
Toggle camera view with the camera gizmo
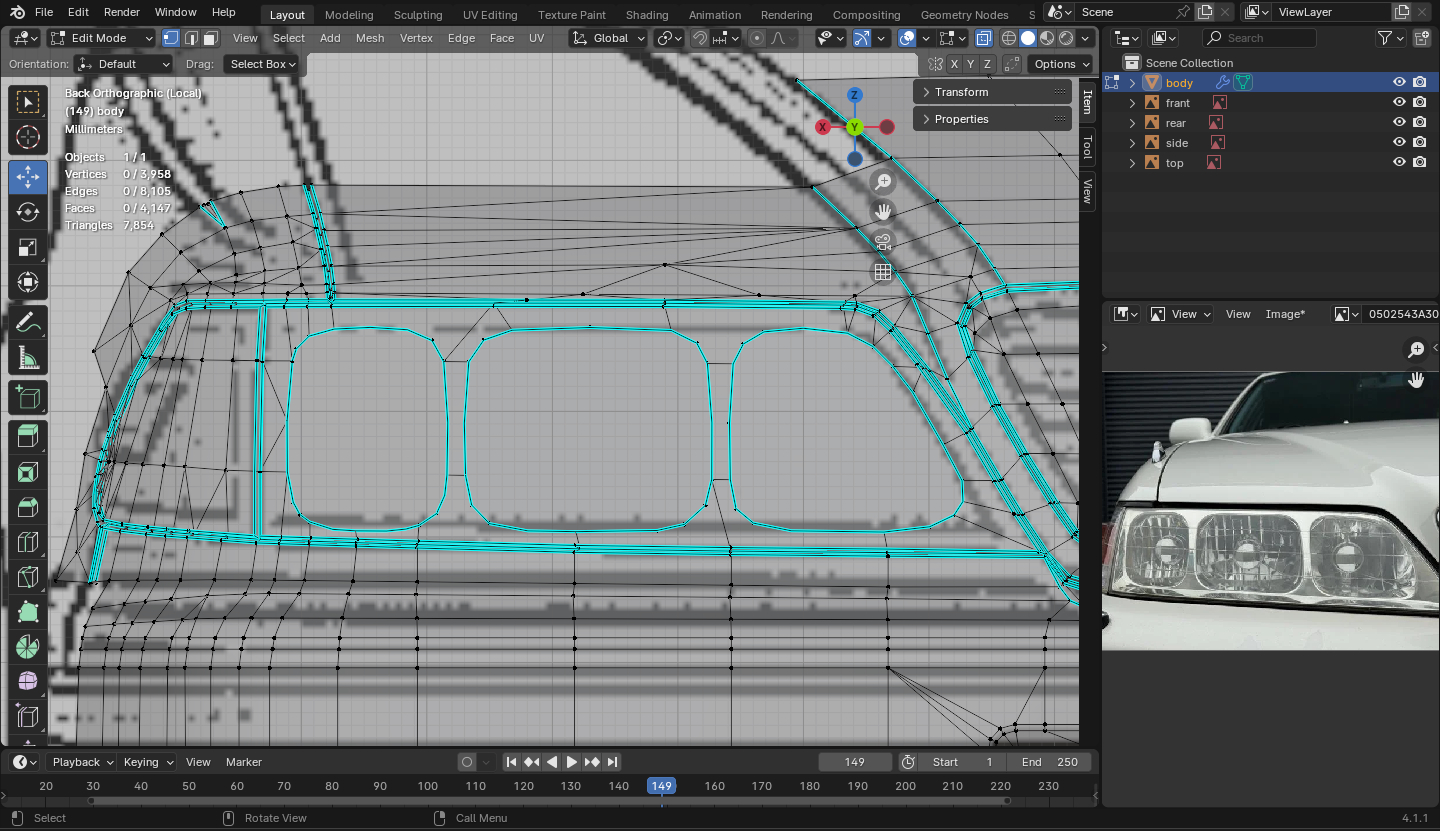tap(883, 242)
